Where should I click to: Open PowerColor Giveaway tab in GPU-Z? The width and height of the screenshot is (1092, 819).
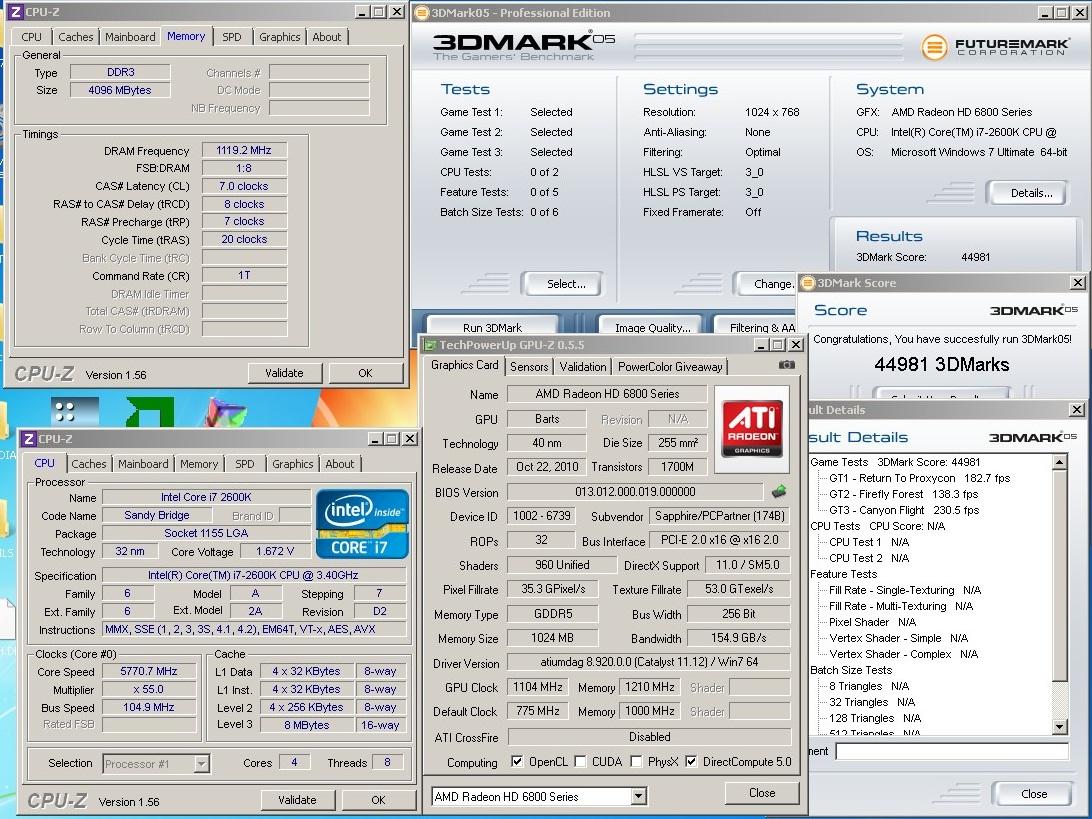coord(670,366)
